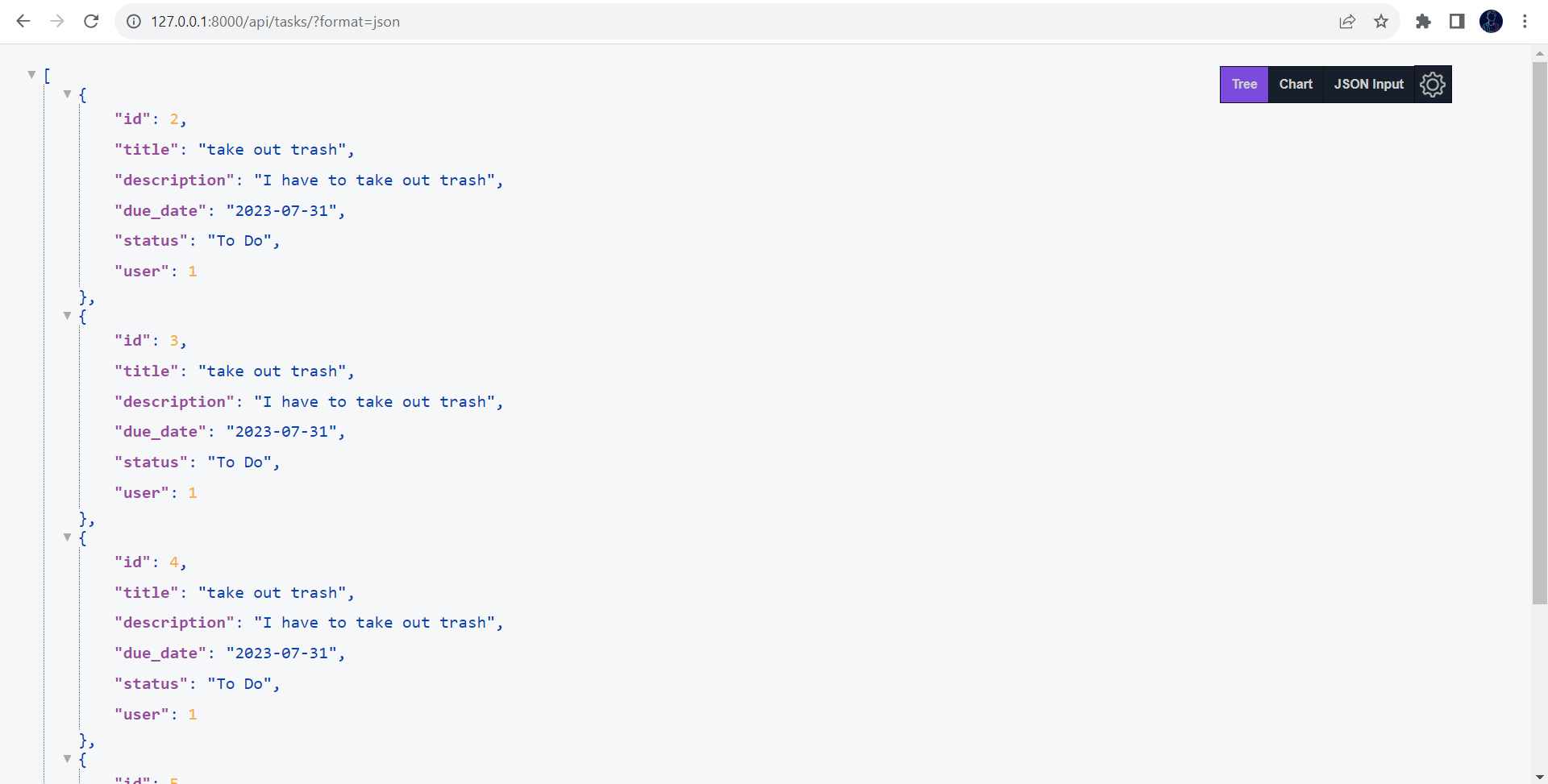Open the browser profile avatar menu
The width and height of the screenshot is (1548, 784).
[1492, 22]
